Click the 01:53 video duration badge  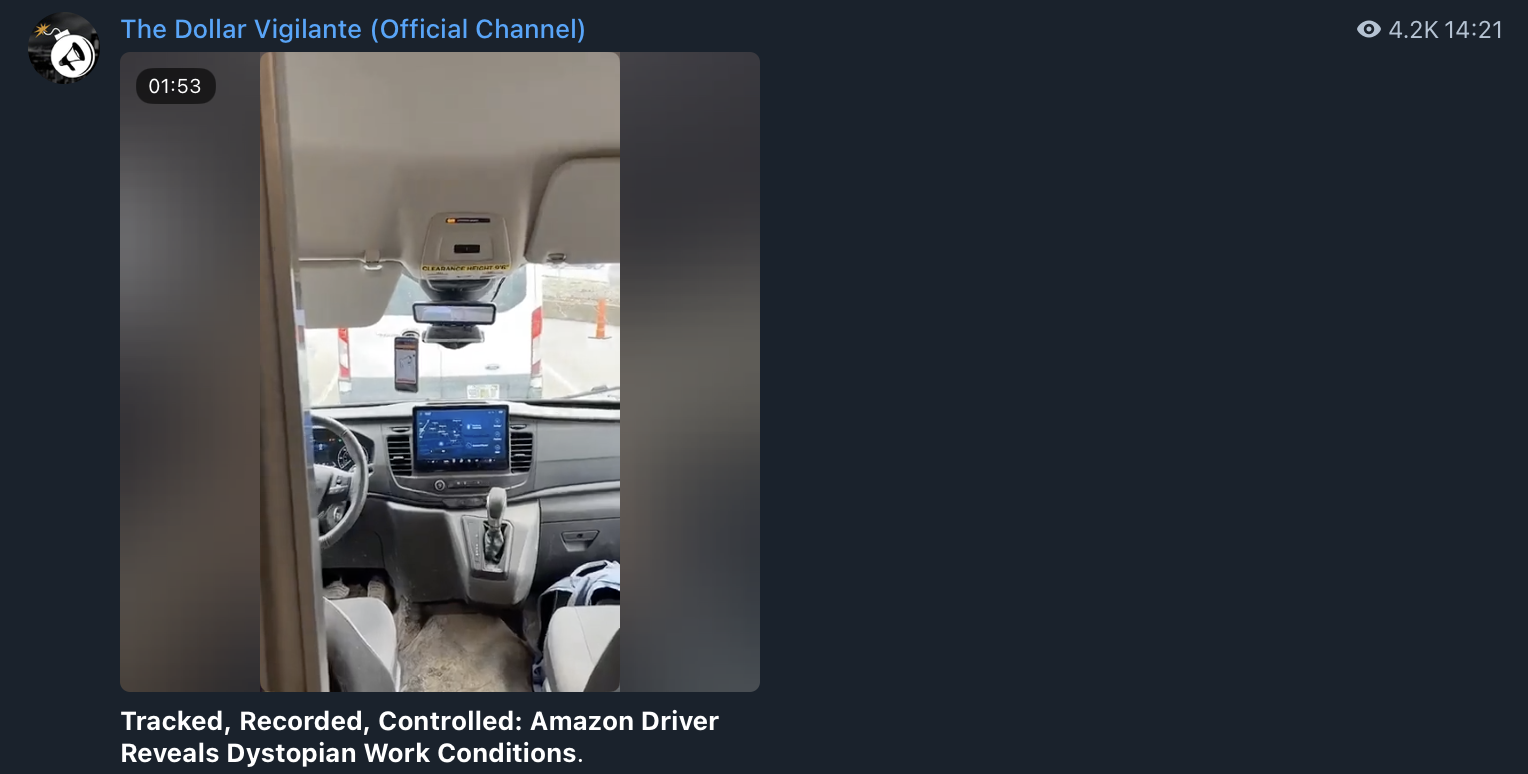click(x=175, y=86)
